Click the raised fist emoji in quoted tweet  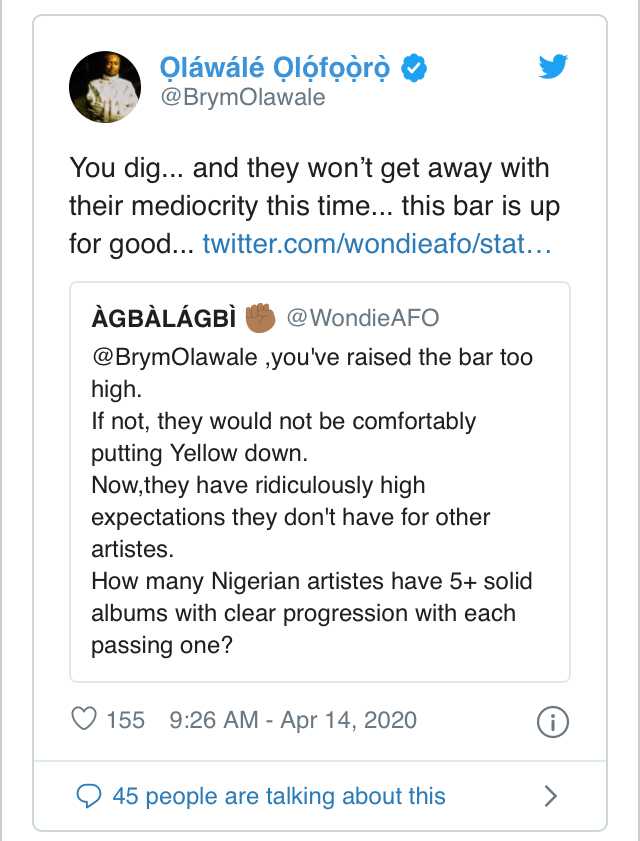point(261,317)
